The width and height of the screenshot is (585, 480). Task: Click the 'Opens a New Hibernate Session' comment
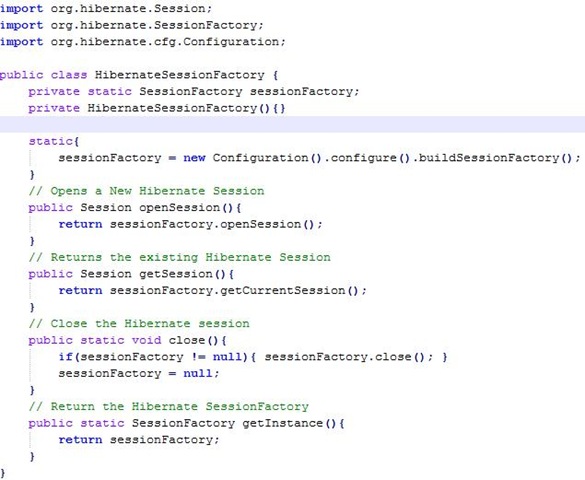[147, 191]
